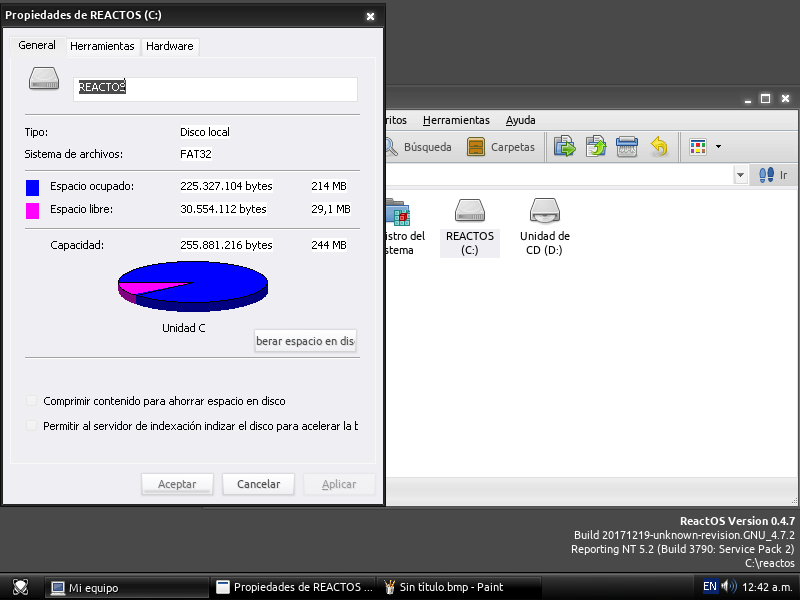The image size is (800, 600).
Task: Click the Búsqueda toolbar button
Action: coord(419,147)
